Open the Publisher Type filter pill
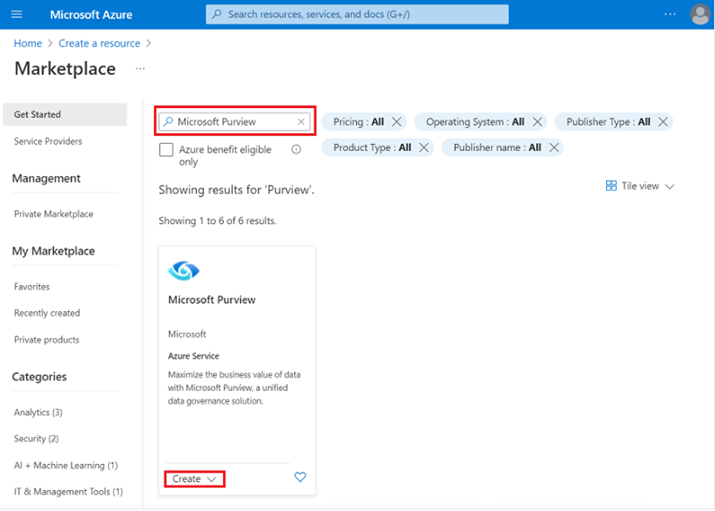 [607, 122]
